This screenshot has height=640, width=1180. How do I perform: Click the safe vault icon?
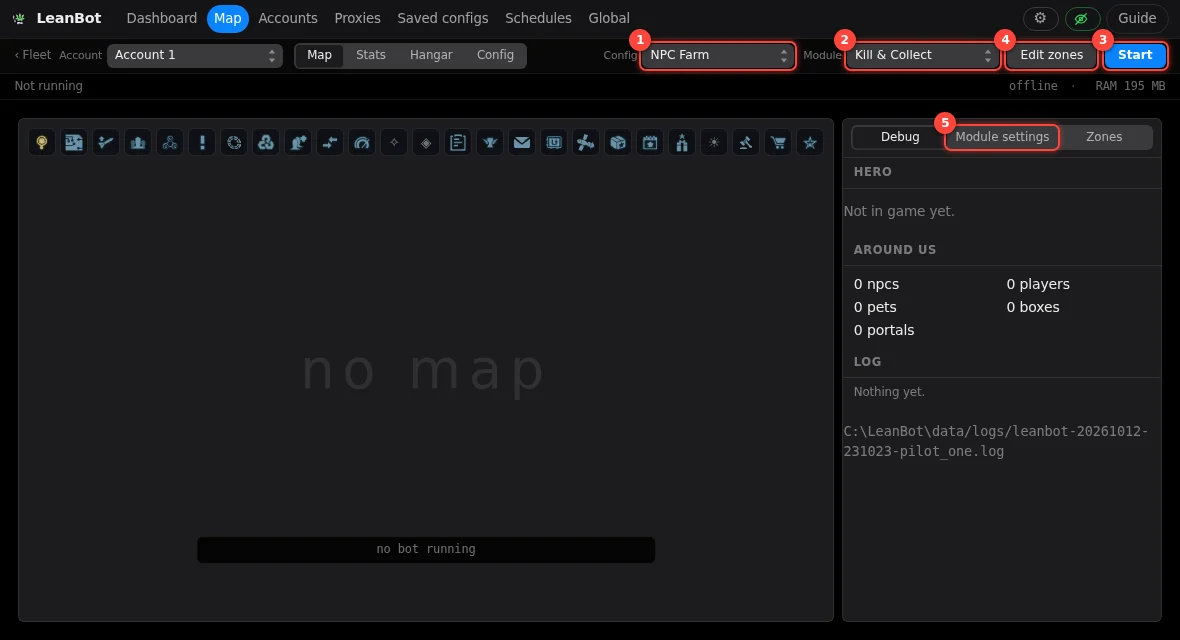tap(554, 142)
